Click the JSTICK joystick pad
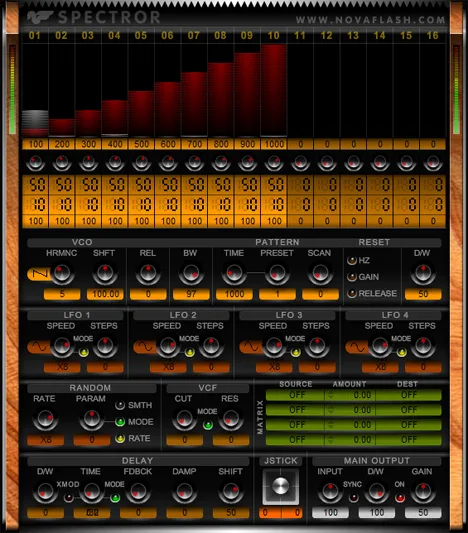The width and height of the screenshot is (468, 533). click(x=280, y=486)
